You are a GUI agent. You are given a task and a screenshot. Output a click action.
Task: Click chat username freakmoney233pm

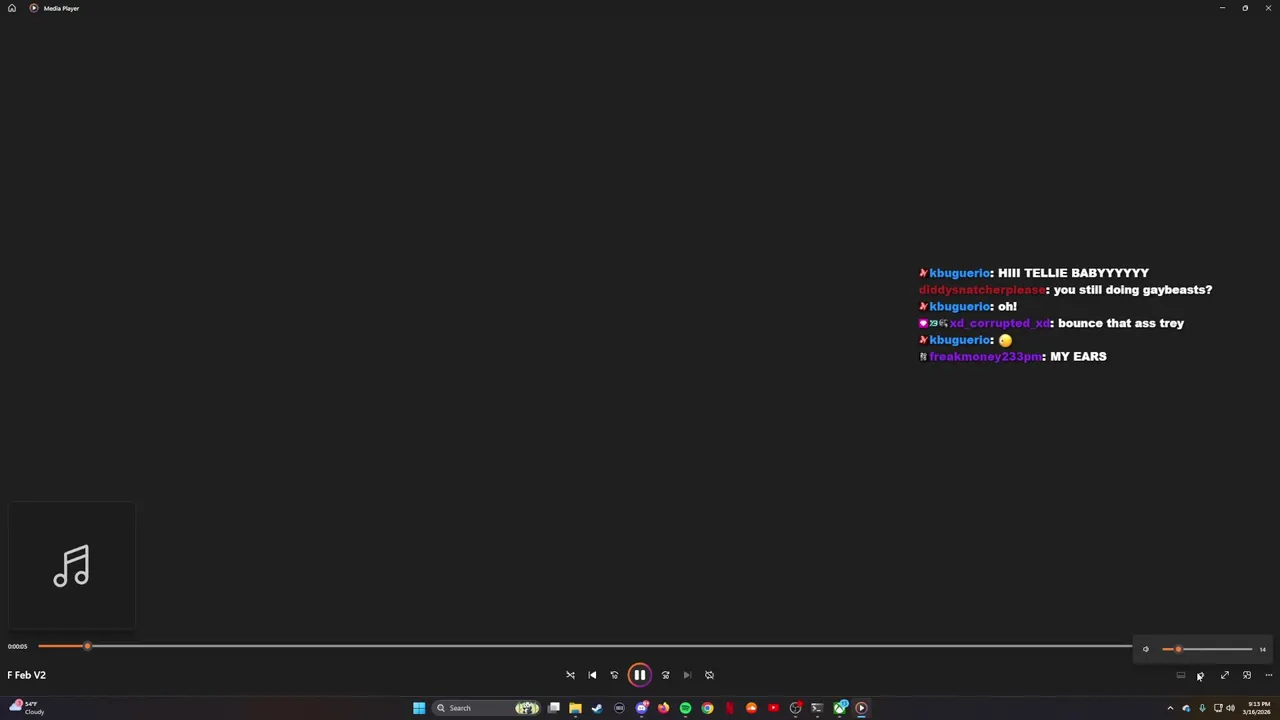coord(985,357)
